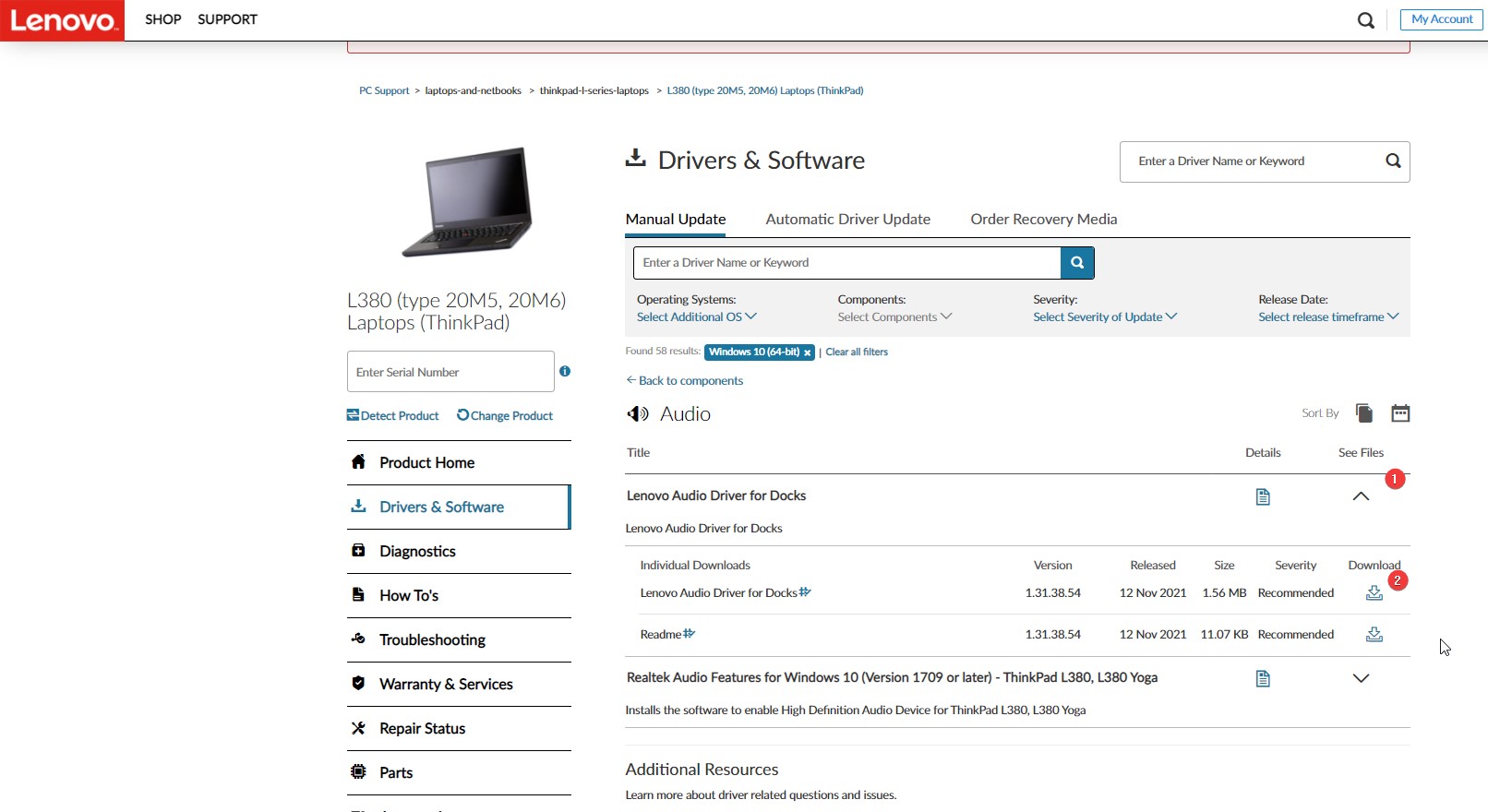This screenshot has height=812, width=1488.
Task: Click the Enter Serial Number field
Action: click(x=450, y=372)
